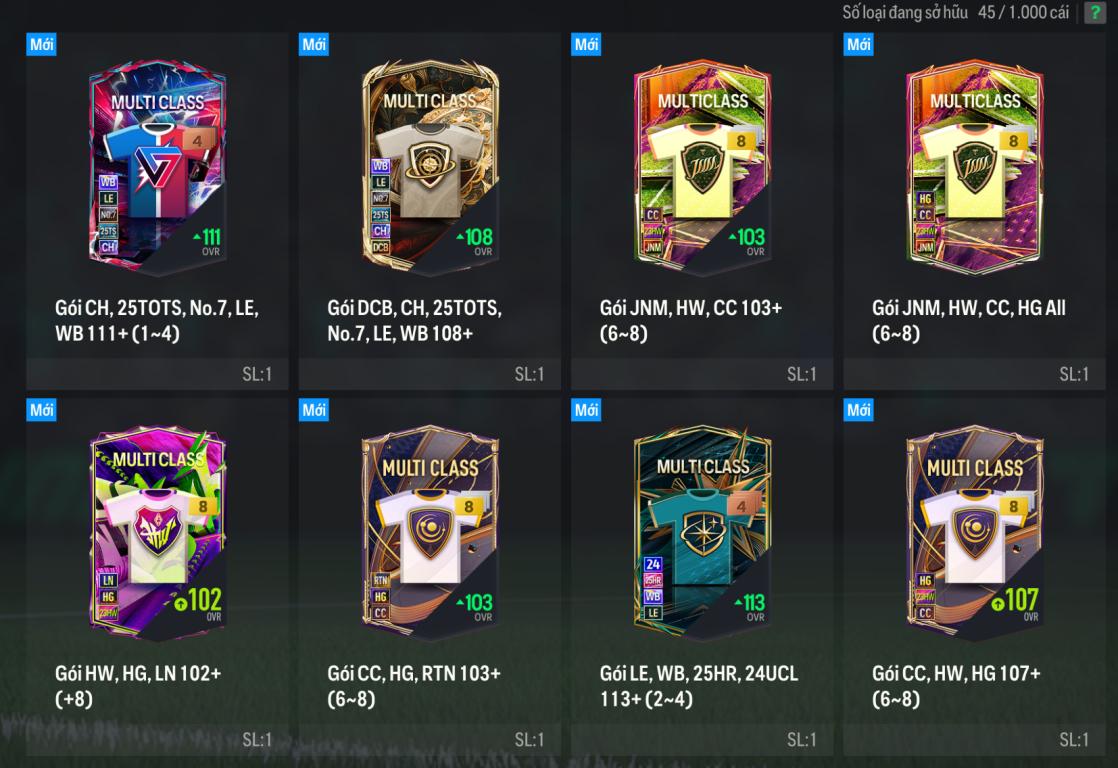
Task: Click the owned count 45 / 1.000 cái
Action: (1024, 12)
